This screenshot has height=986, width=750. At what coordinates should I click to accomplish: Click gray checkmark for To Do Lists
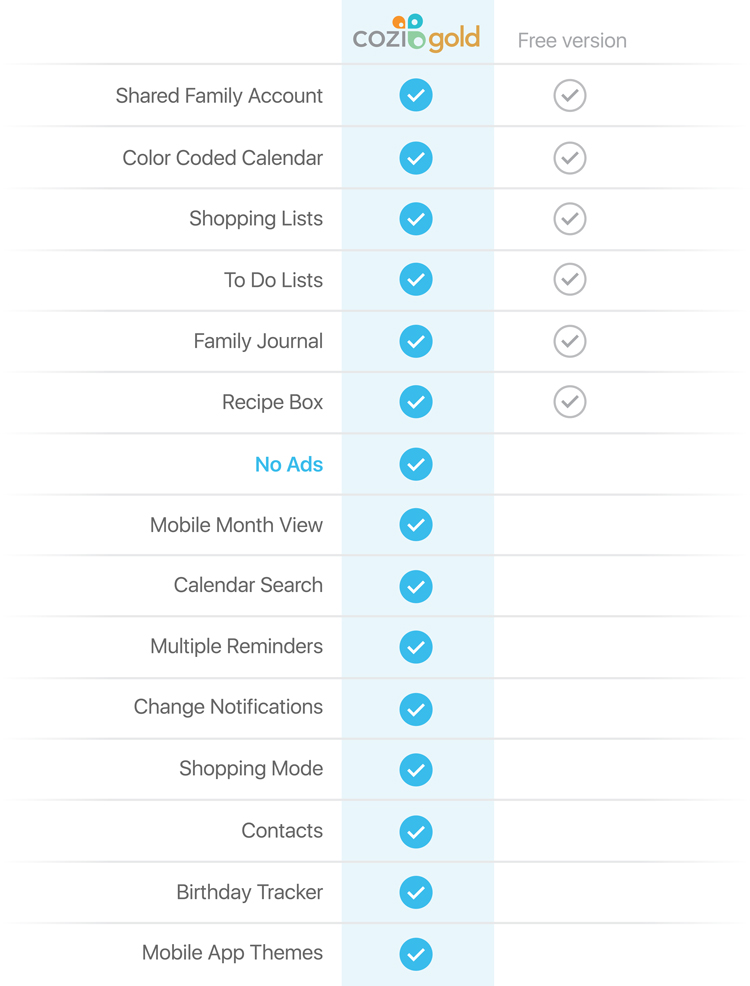point(570,279)
